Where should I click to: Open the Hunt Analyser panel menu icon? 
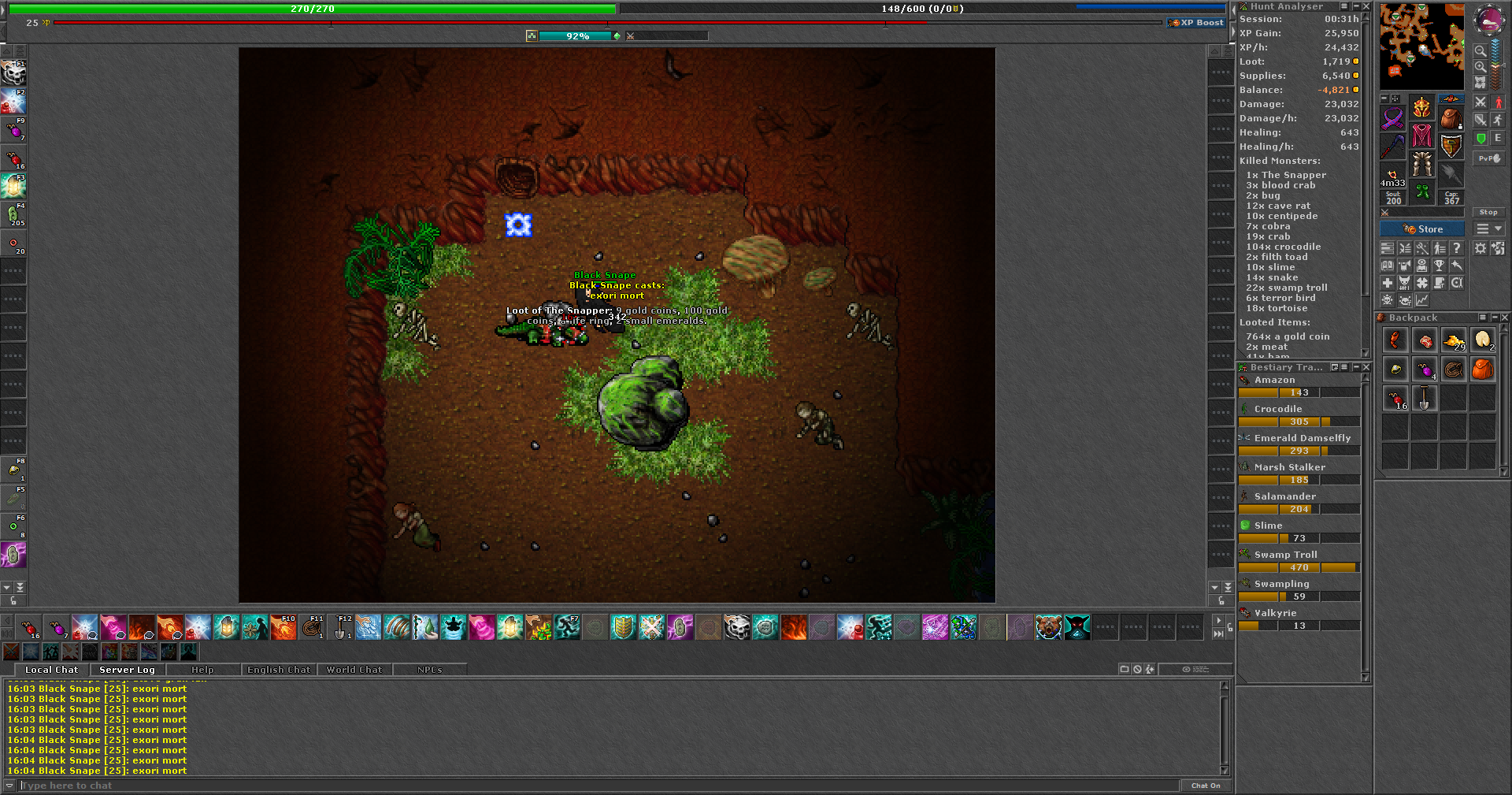click(1344, 6)
